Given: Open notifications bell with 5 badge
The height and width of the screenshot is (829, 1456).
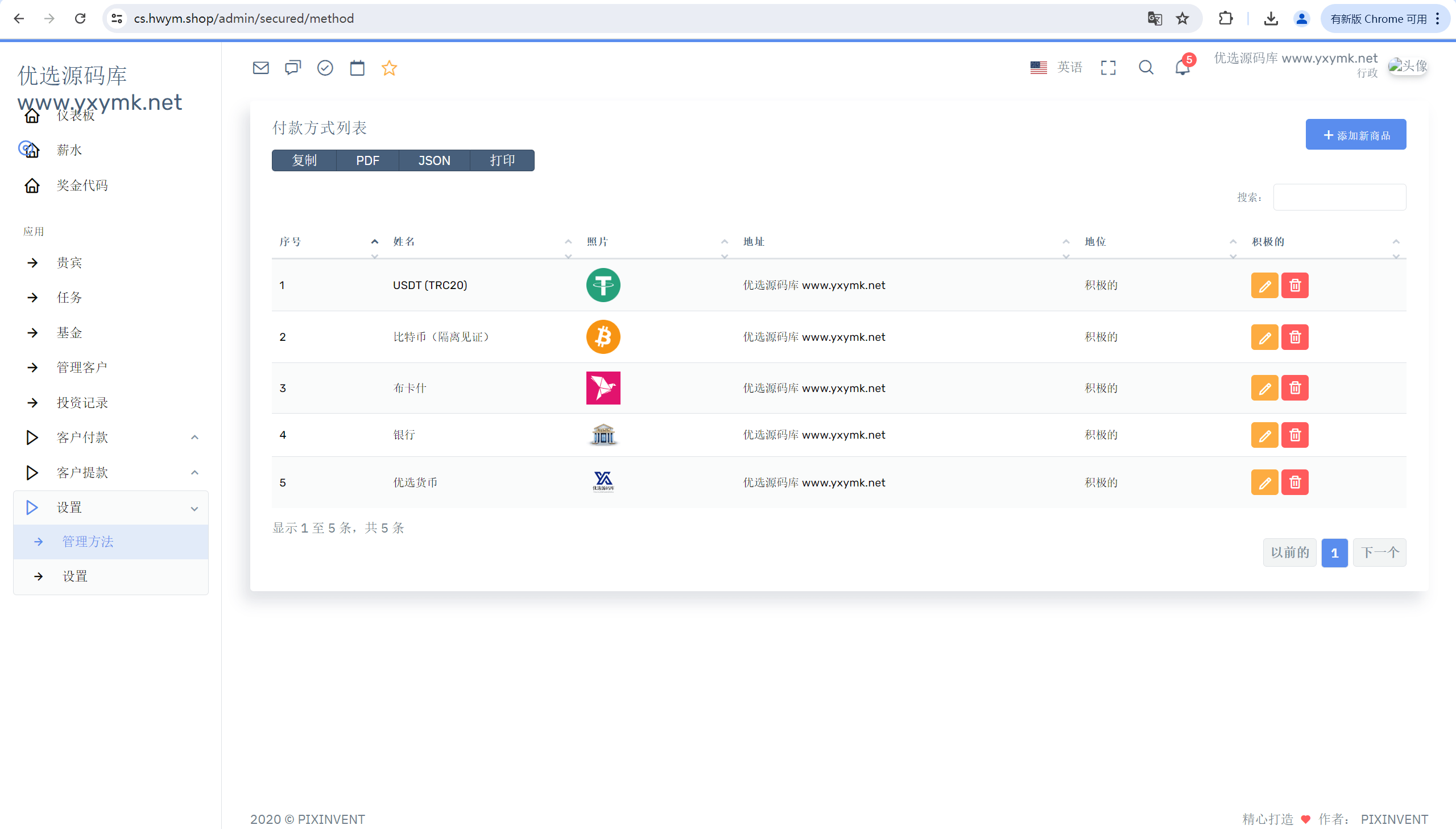Looking at the screenshot, I should coord(1183,68).
